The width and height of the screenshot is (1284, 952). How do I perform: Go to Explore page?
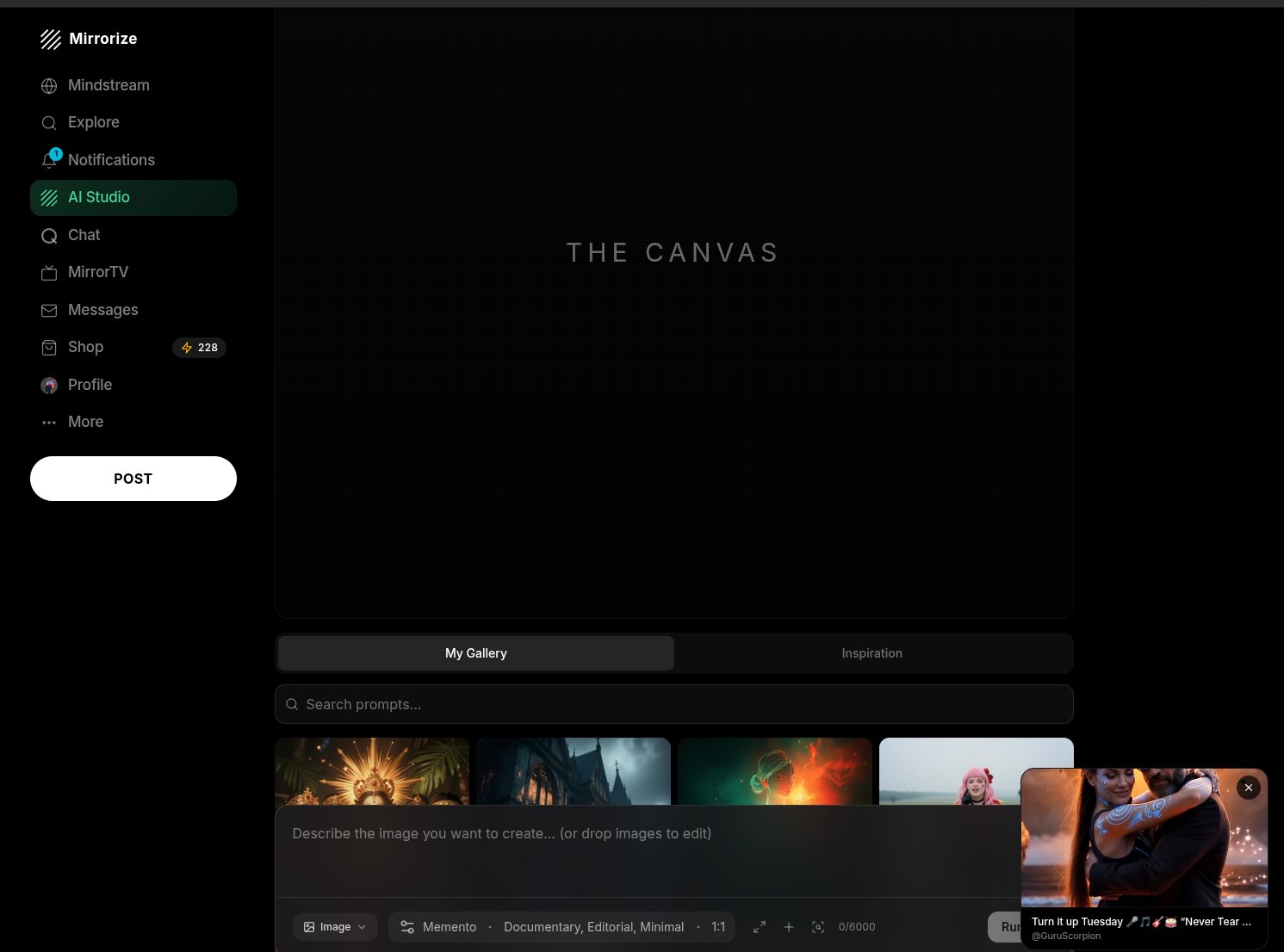click(x=133, y=122)
